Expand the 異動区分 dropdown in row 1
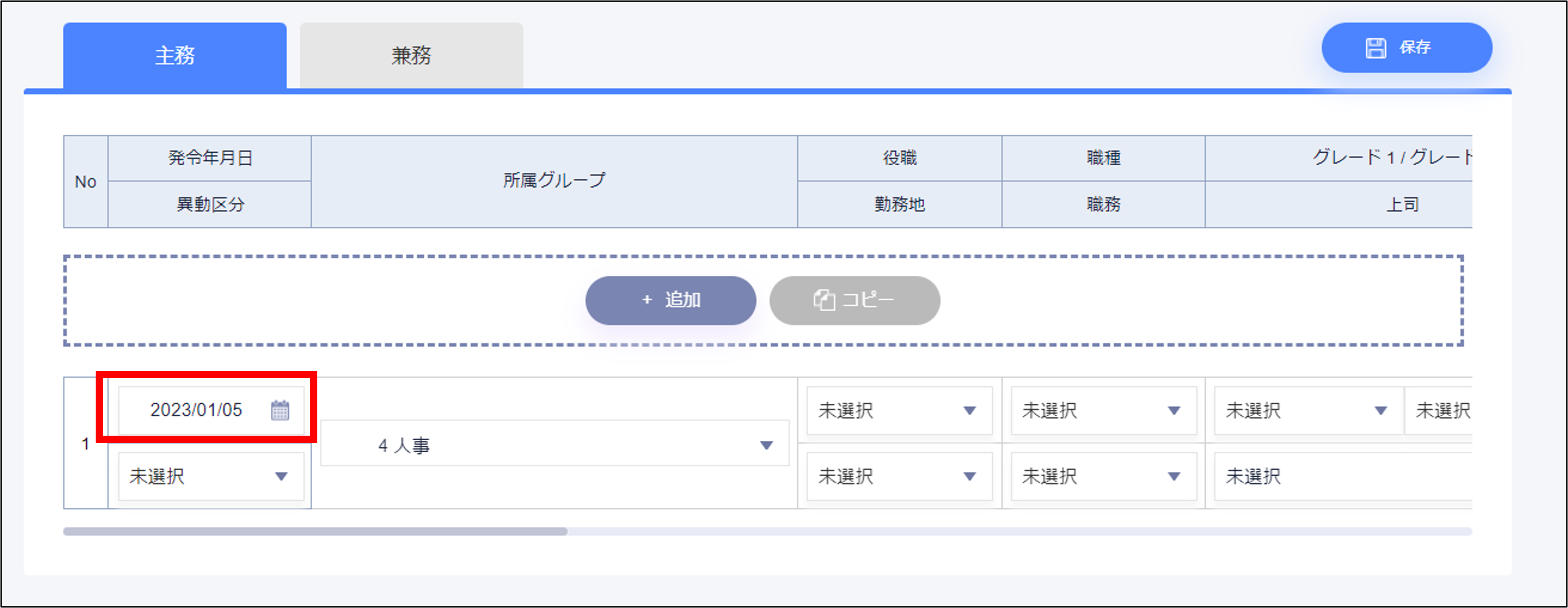1568x608 pixels. 211,476
